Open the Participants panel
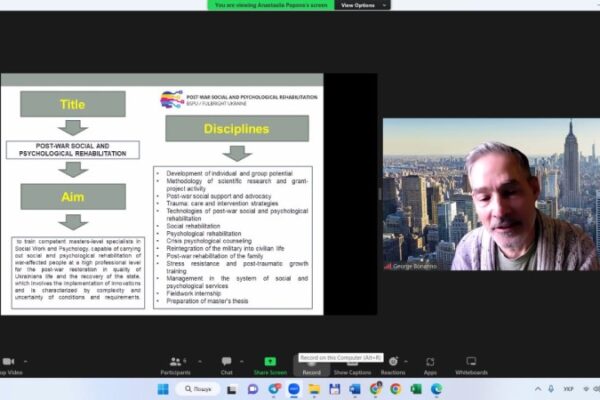This screenshot has width=600, height=400. pos(176,364)
